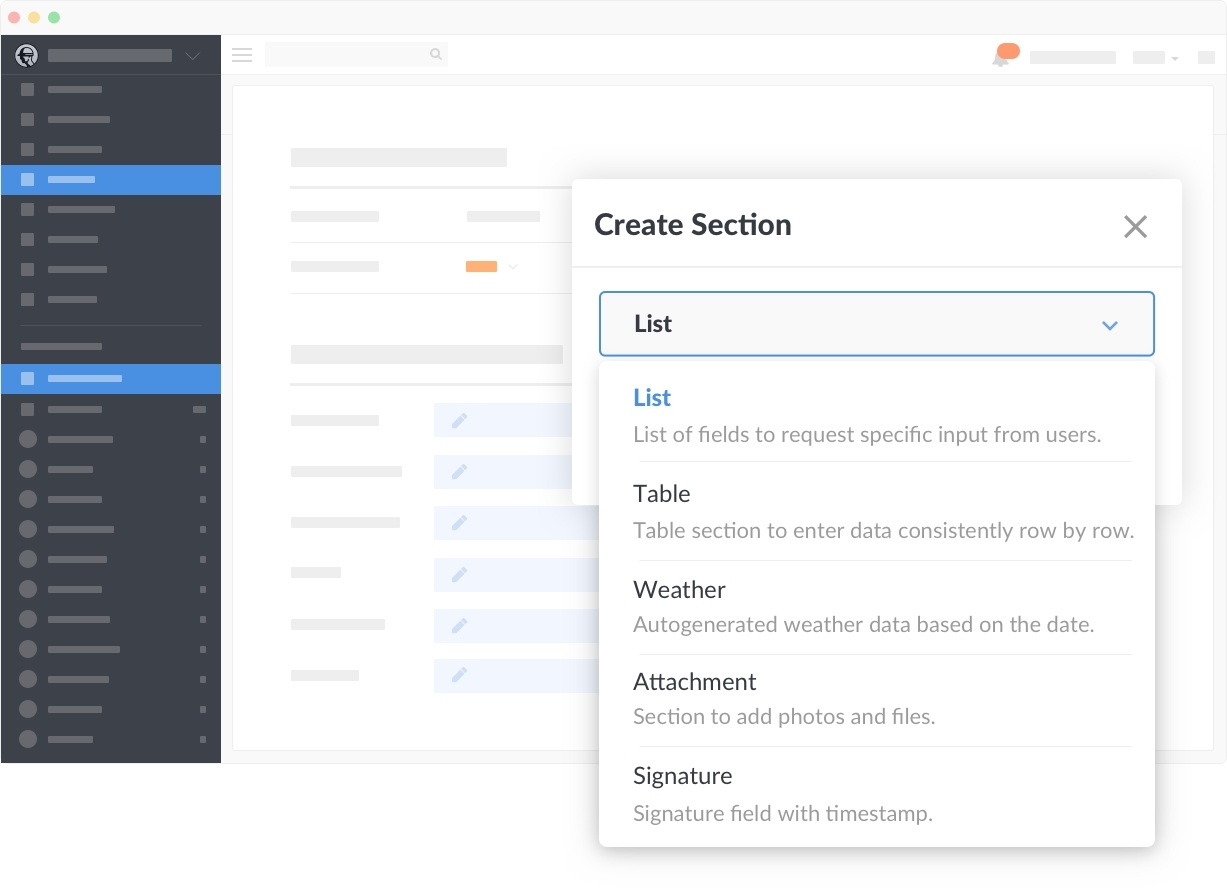The image size is (1227, 888).
Task: Click the app logo in the sidebar header
Action: pyautogui.click(x=26, y=55)
